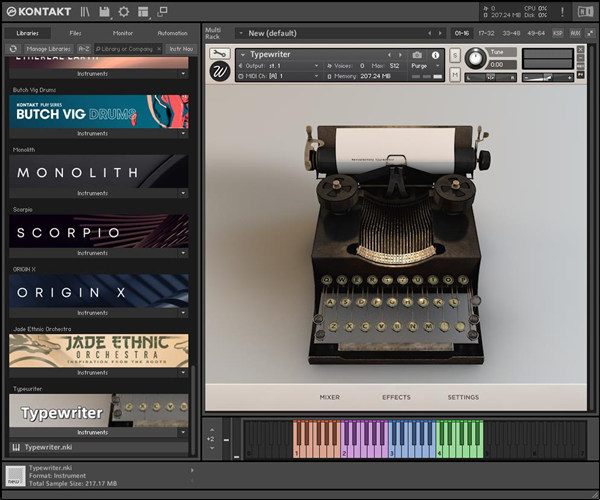Open Monolith Instruments dropdown arrow
Viewport: 600px width, 500px height.
pyautogui.click(x=183, y=193)
